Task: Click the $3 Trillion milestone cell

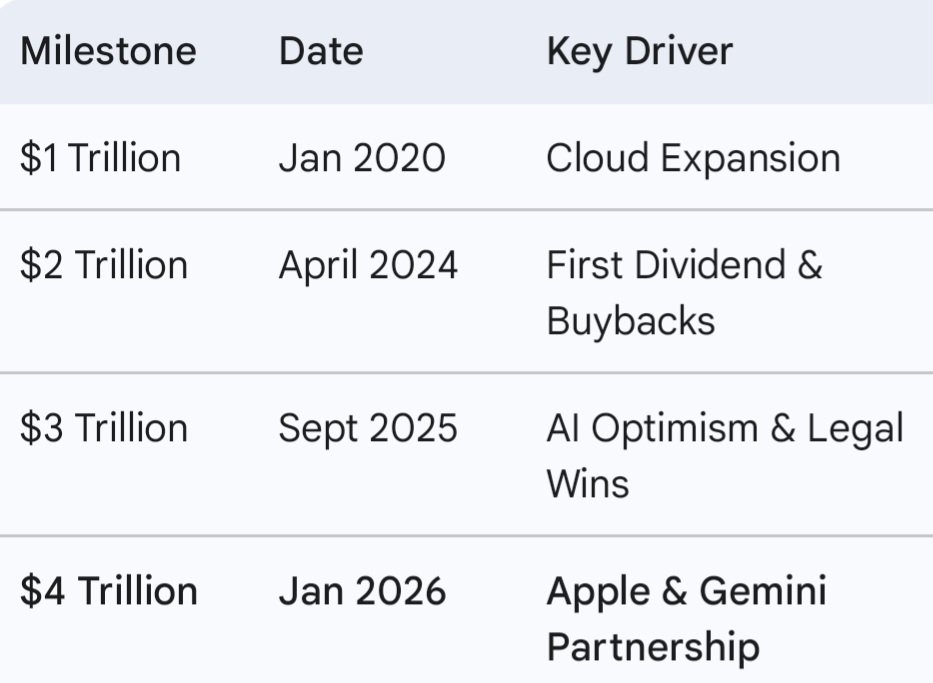Action: coord(103,428)
